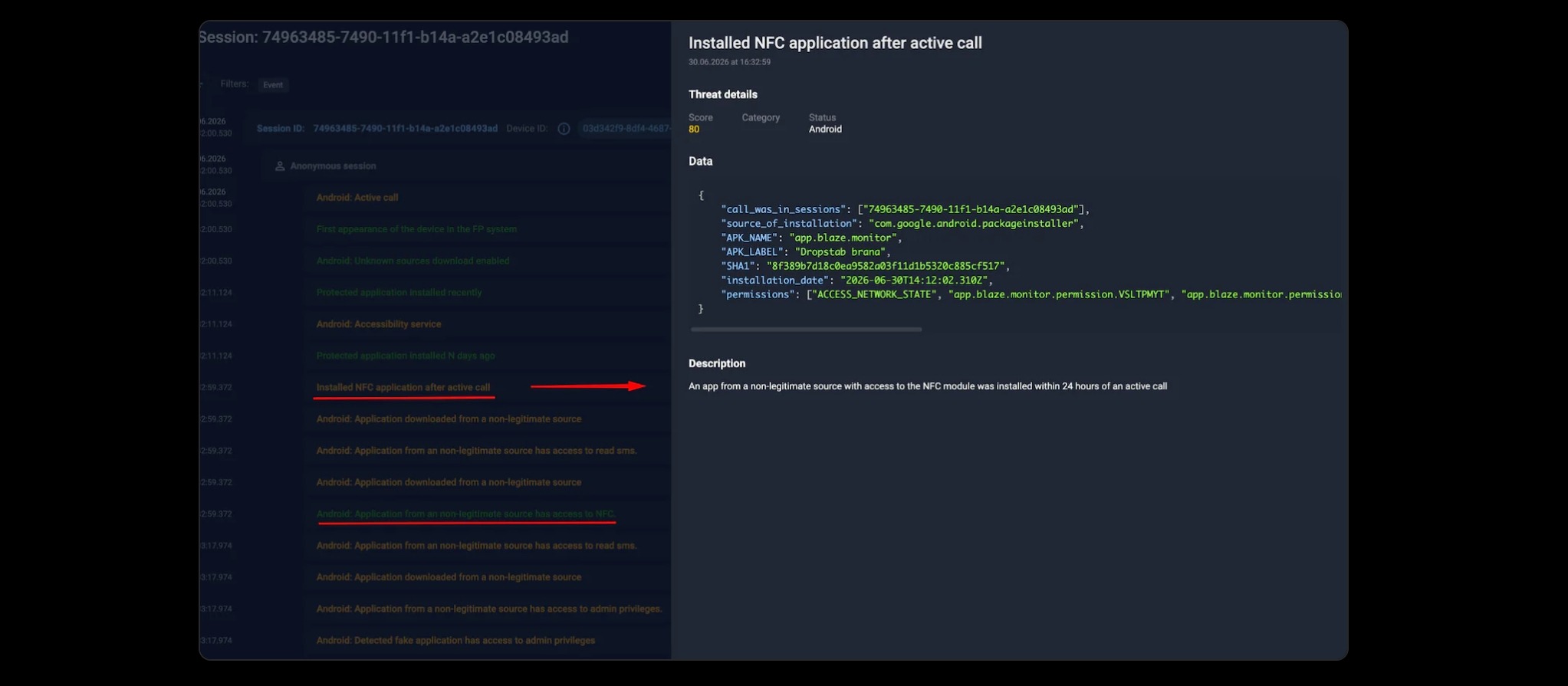Open Protected application installed recently event

click(x=399, y=293)
